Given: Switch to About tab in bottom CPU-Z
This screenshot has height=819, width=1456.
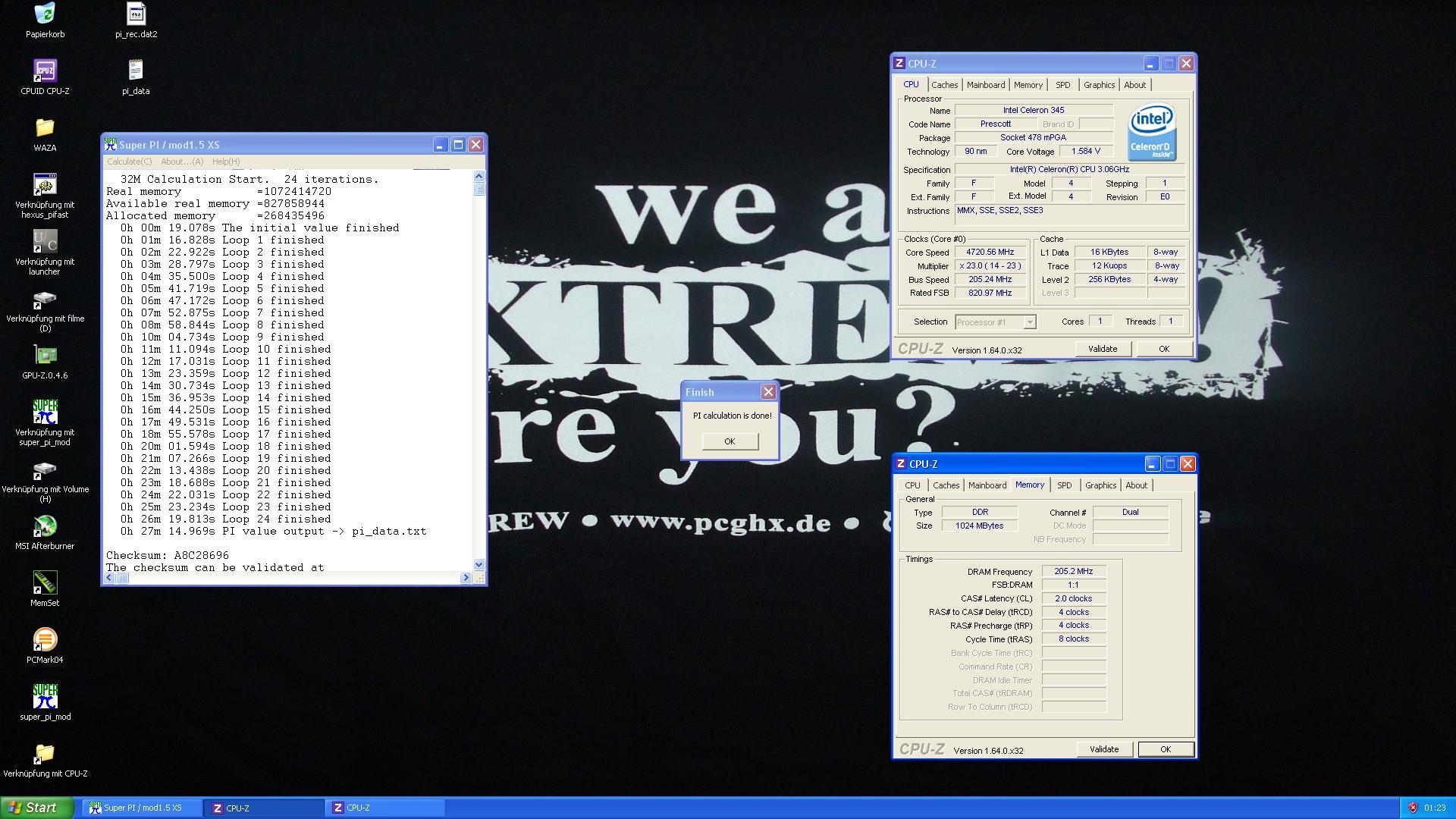Looking at the screenshot, I should coord(1136,485).
